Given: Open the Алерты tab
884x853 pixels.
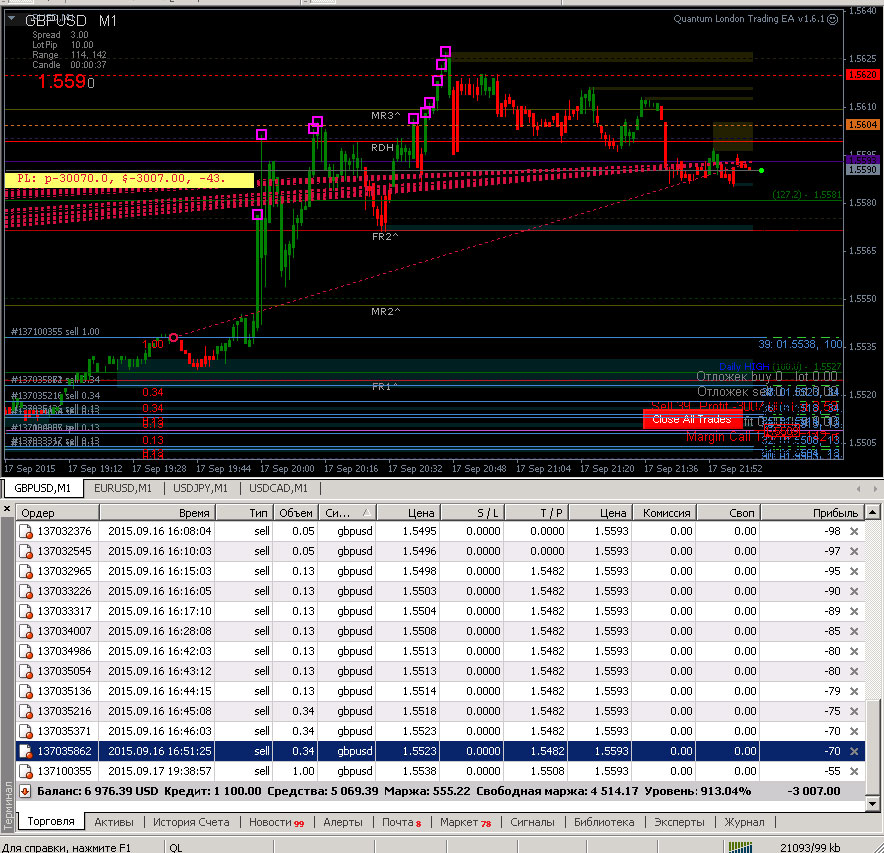Looking at the screenshot, I should (343, 823).
